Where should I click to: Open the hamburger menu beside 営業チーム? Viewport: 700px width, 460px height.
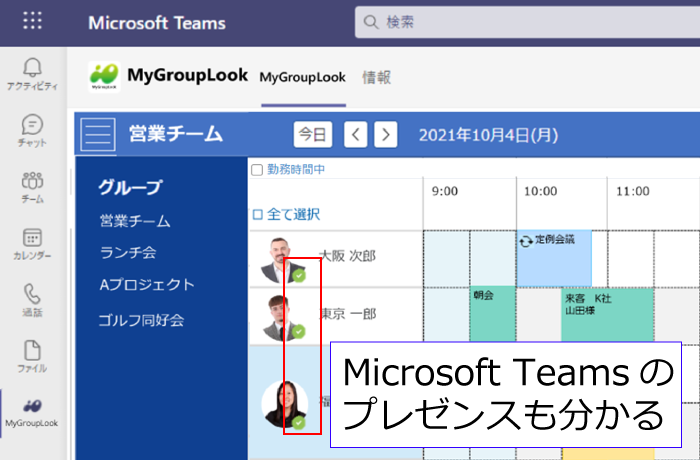pos(98,134)
